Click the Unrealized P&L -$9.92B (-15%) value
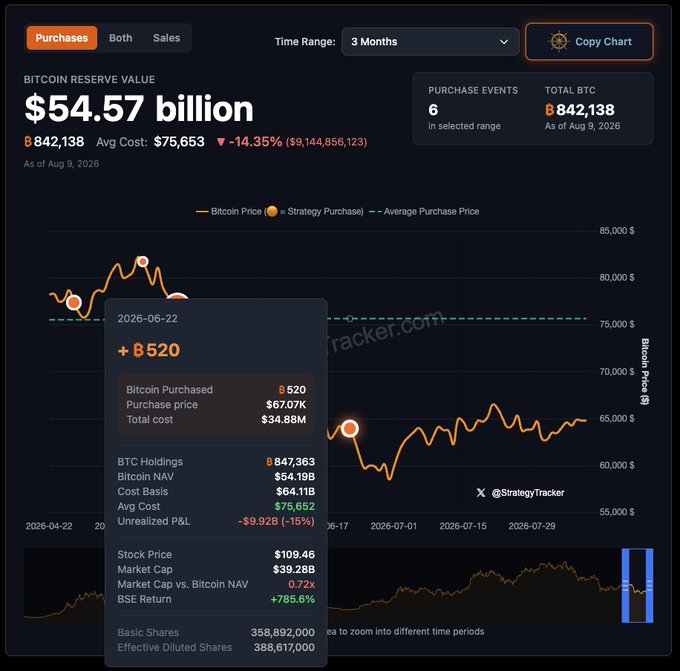 [276, 521]
